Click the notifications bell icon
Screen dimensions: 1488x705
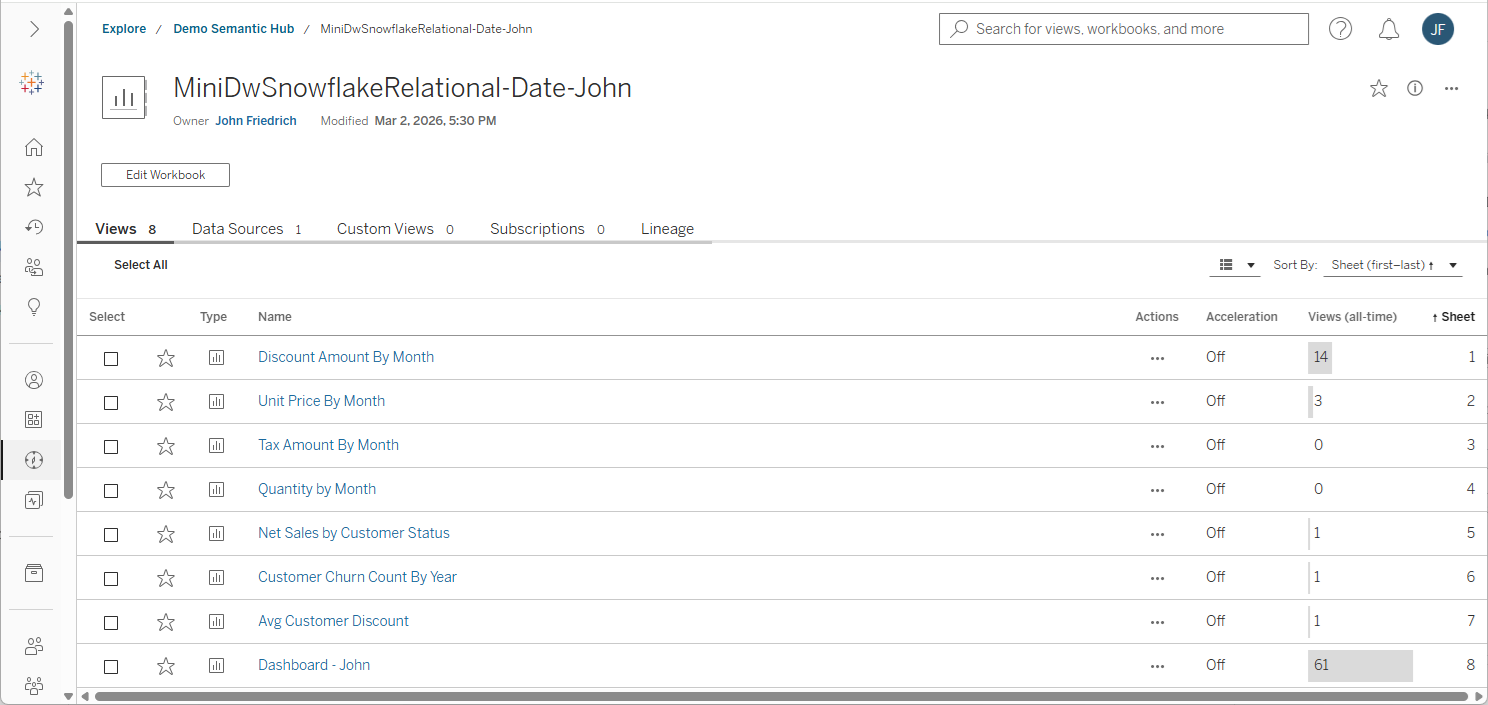[x=1388, y=30]
